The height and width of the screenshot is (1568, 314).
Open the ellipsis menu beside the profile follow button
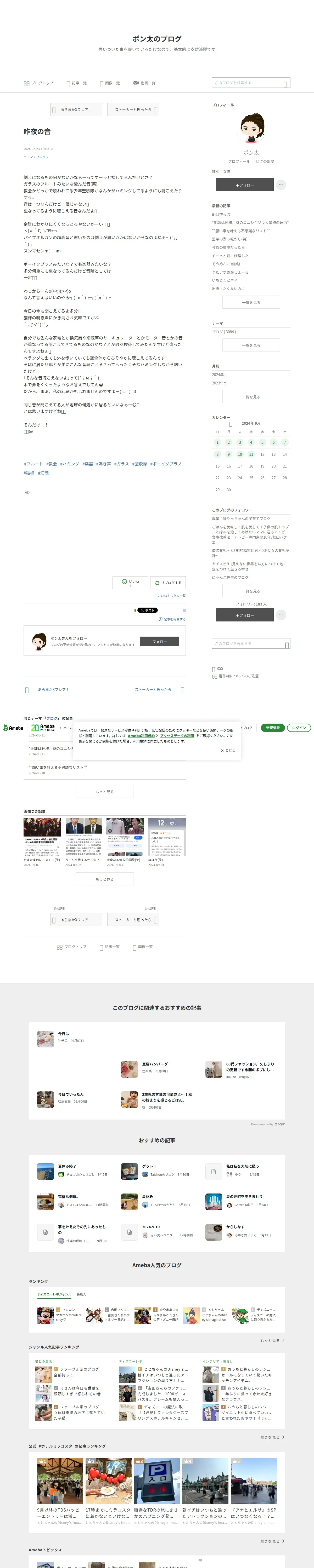click(281, 185)
